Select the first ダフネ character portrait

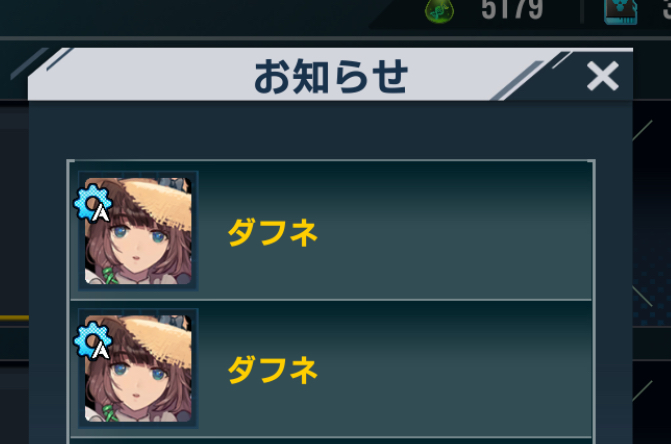(x=138, y=231)
